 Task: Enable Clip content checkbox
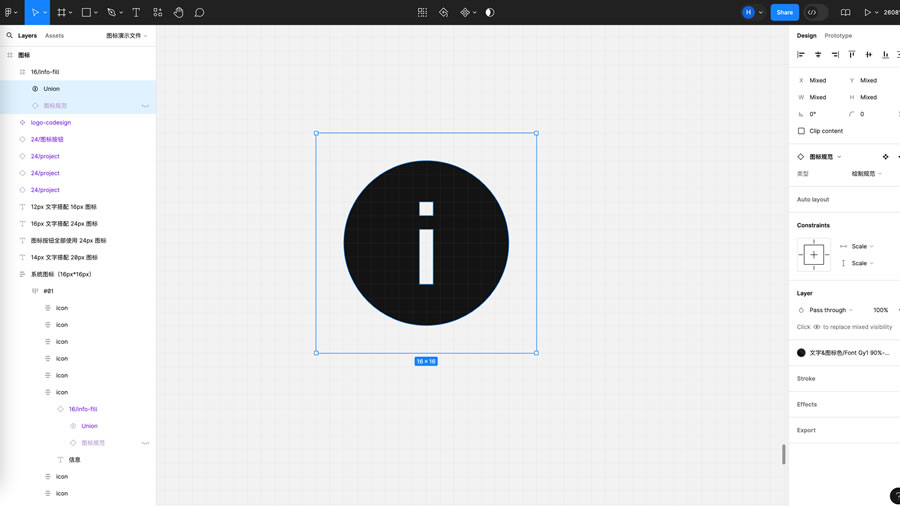click(801, 131)
